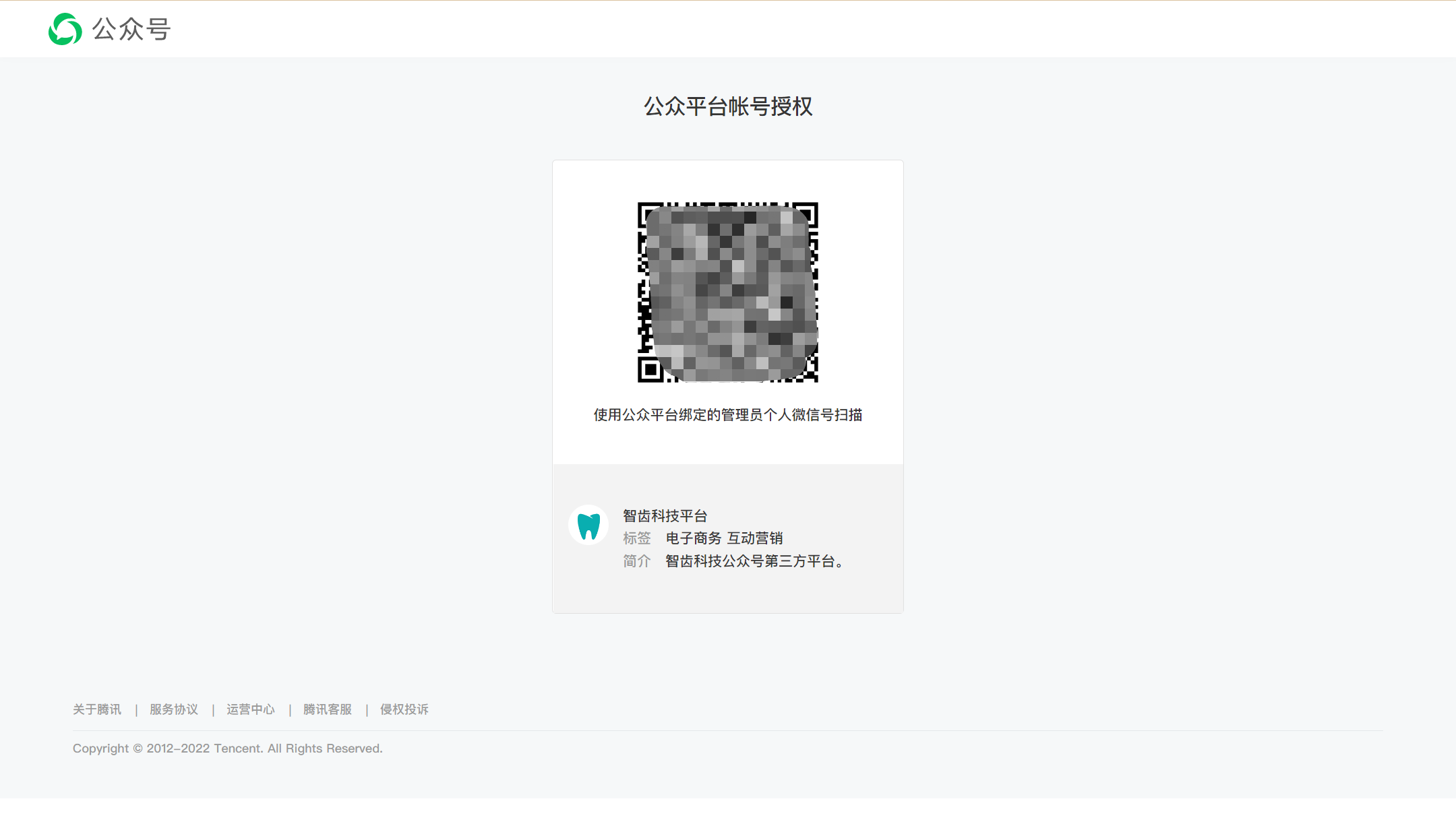Click the scan instruction text below QR
This screenshot has height=826, width=1456.
click(x=728, y=415)
